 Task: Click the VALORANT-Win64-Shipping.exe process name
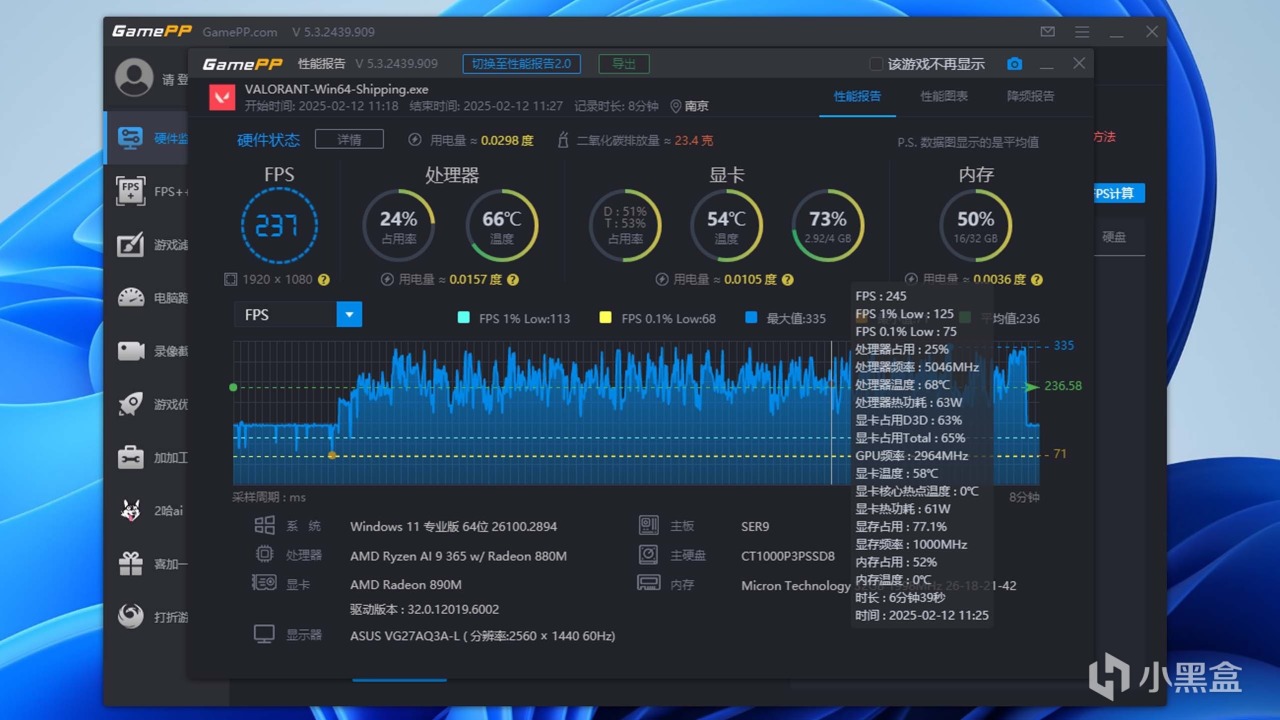click(x=336, y=89)
